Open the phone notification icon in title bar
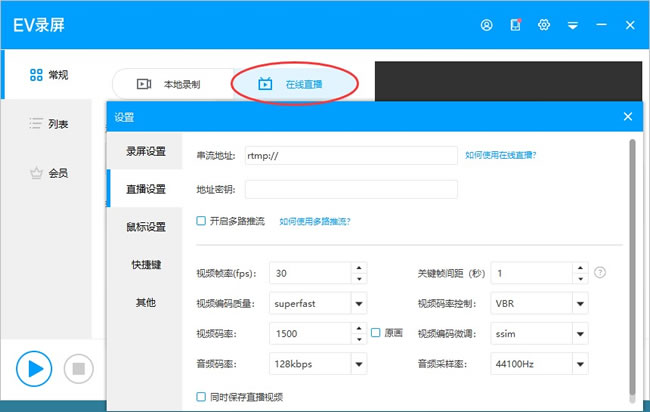 tap(515, 25)
